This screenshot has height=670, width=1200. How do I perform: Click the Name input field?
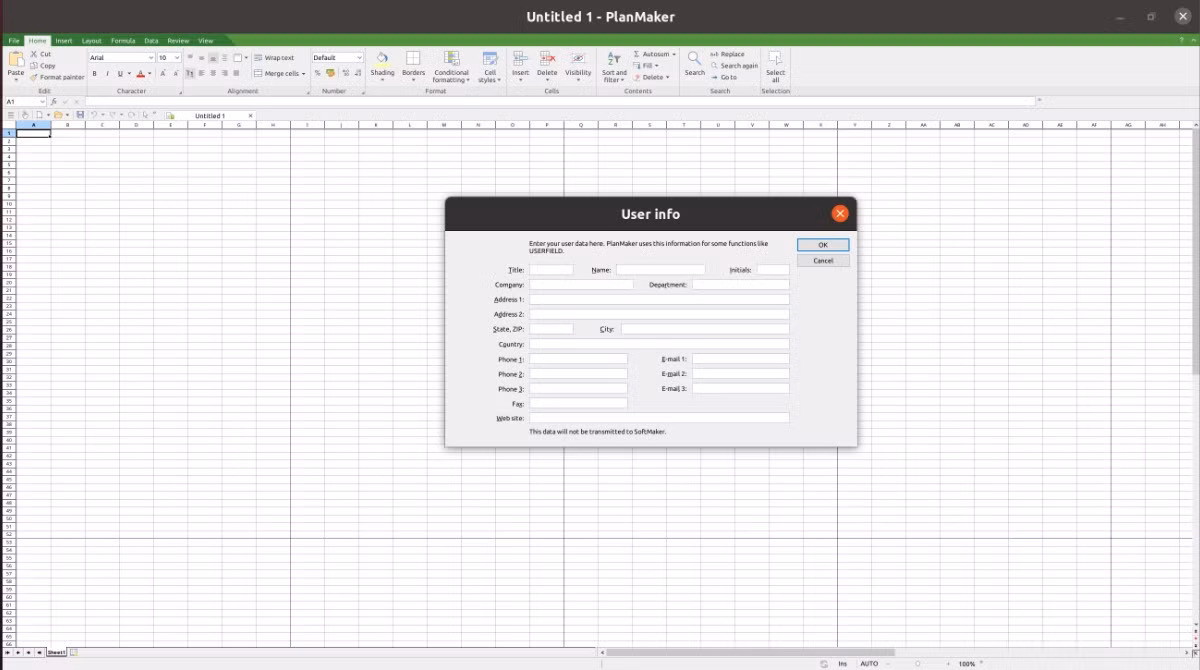coord(660,270)
